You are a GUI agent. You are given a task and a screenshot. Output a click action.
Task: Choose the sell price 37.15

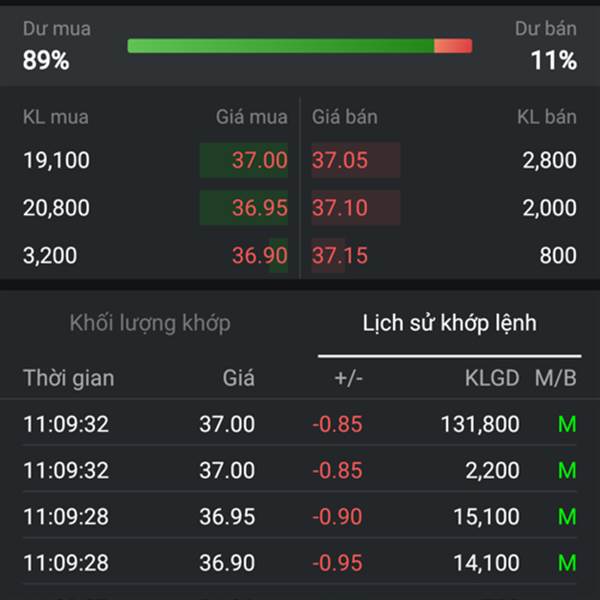coord(341,256)
